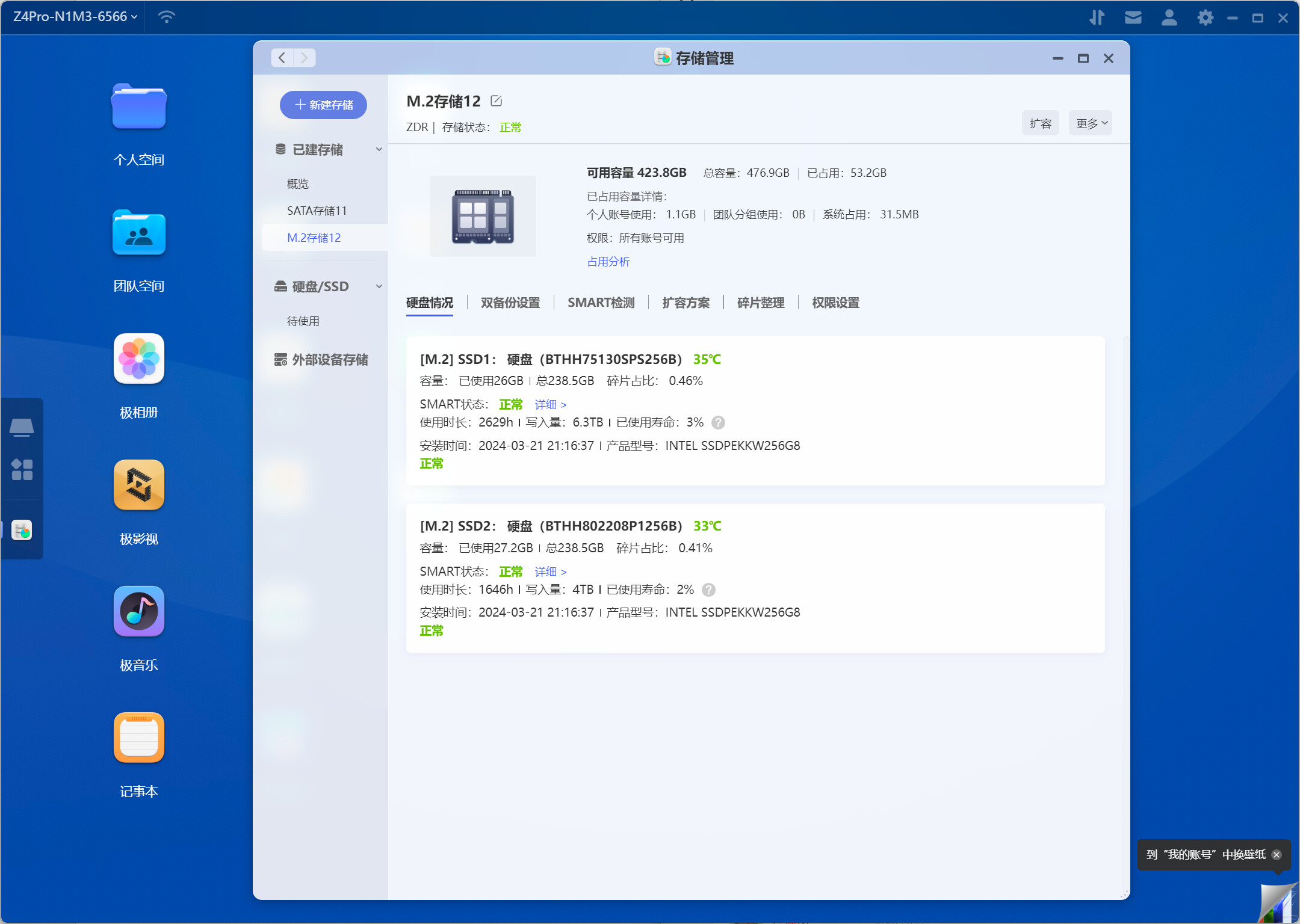Collapse the 硬盘/SSD sidebar section

click(379, 287)
